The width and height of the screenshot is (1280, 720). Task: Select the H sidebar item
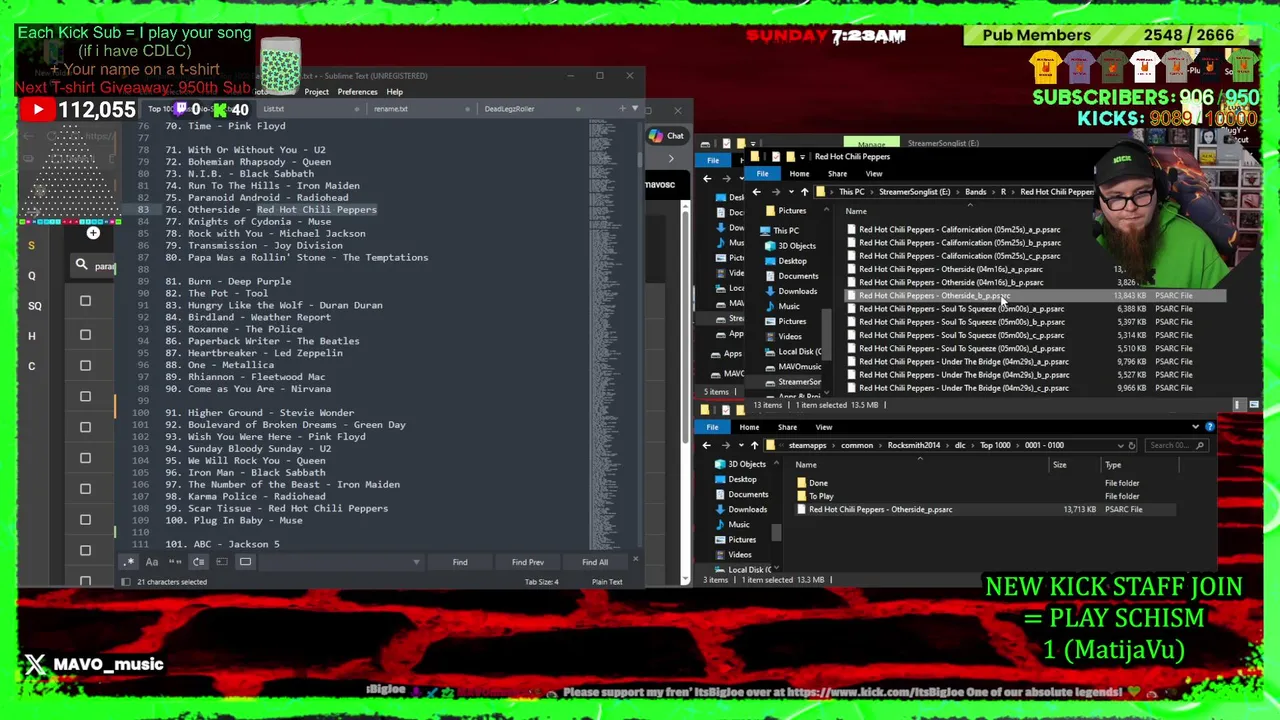(x=31, y=336)
